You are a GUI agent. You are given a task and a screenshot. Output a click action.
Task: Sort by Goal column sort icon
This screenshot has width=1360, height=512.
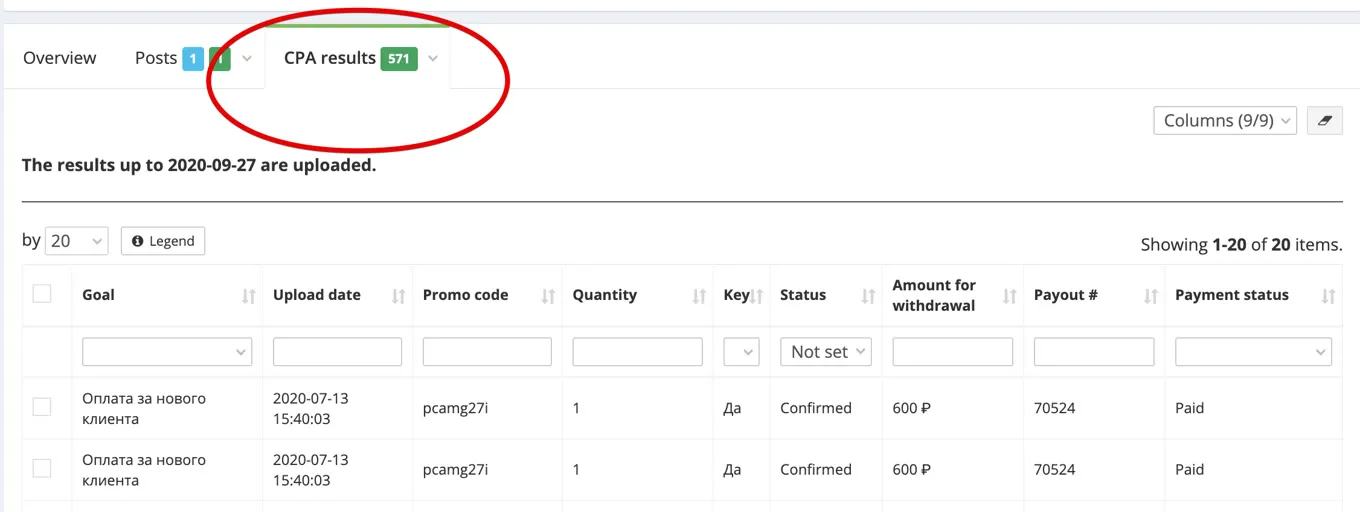pyautogui.click(x=248, y=296)
